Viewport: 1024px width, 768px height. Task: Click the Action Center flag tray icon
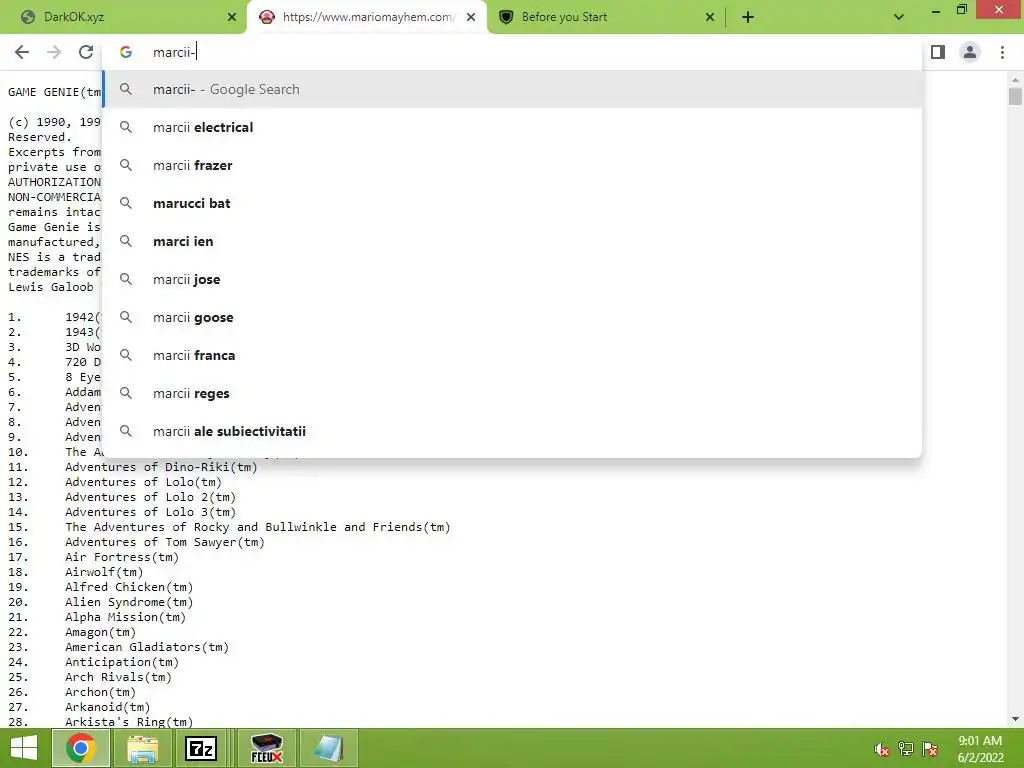(930, 749)
